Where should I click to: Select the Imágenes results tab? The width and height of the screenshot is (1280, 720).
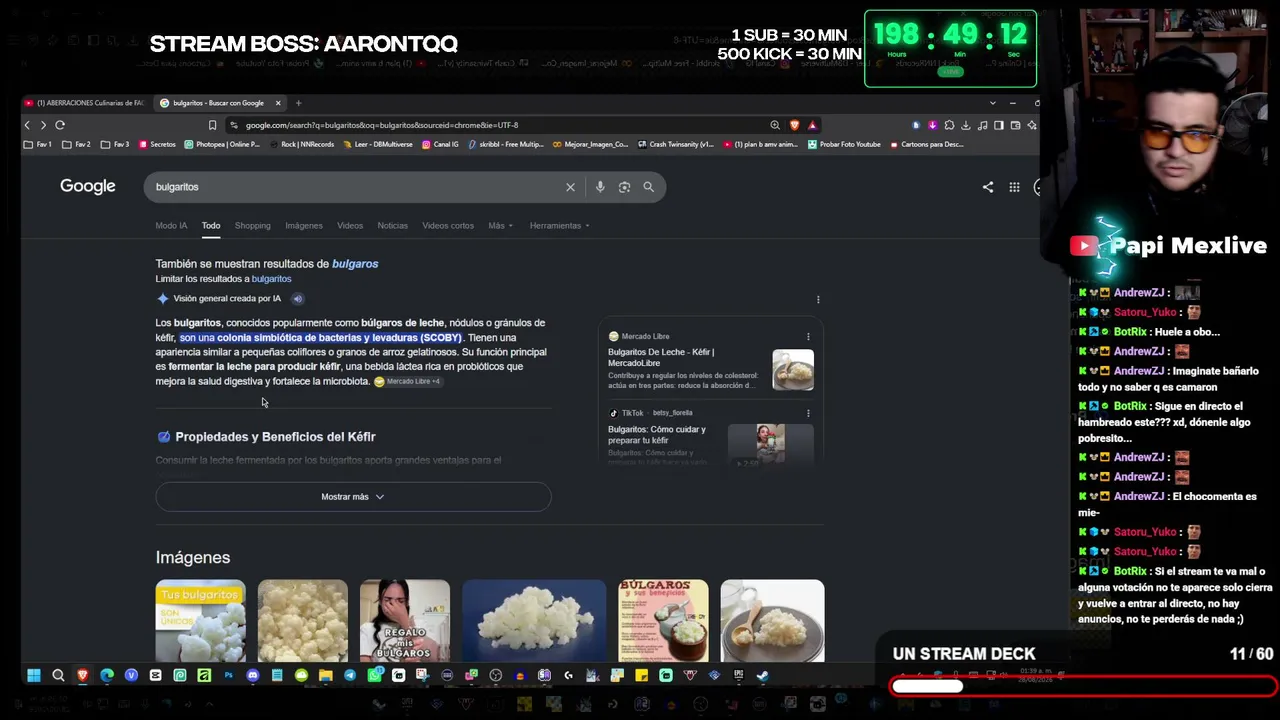304,226
